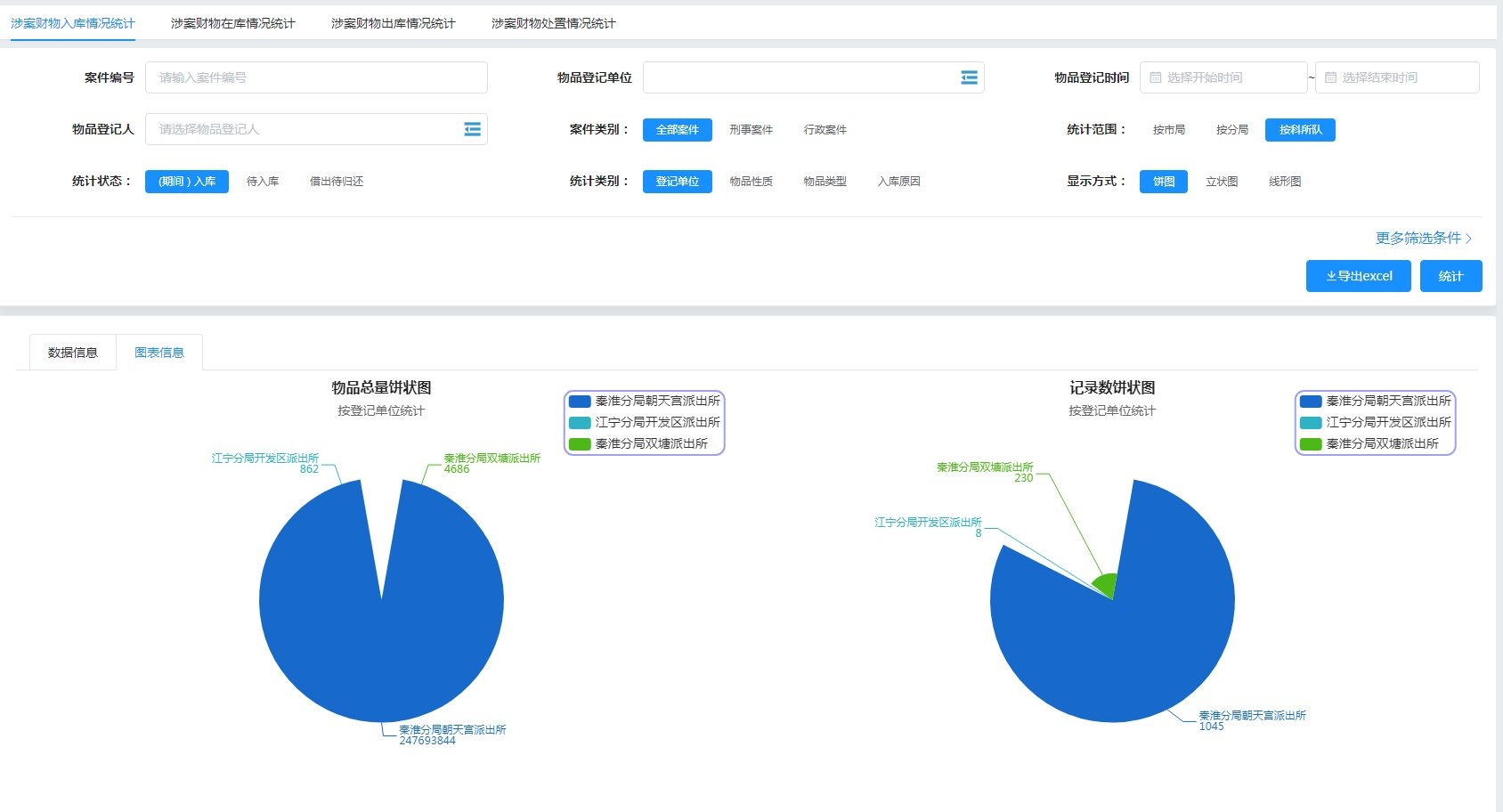
Task: Select 入库原因 statistics type
Action: point(899,182)
